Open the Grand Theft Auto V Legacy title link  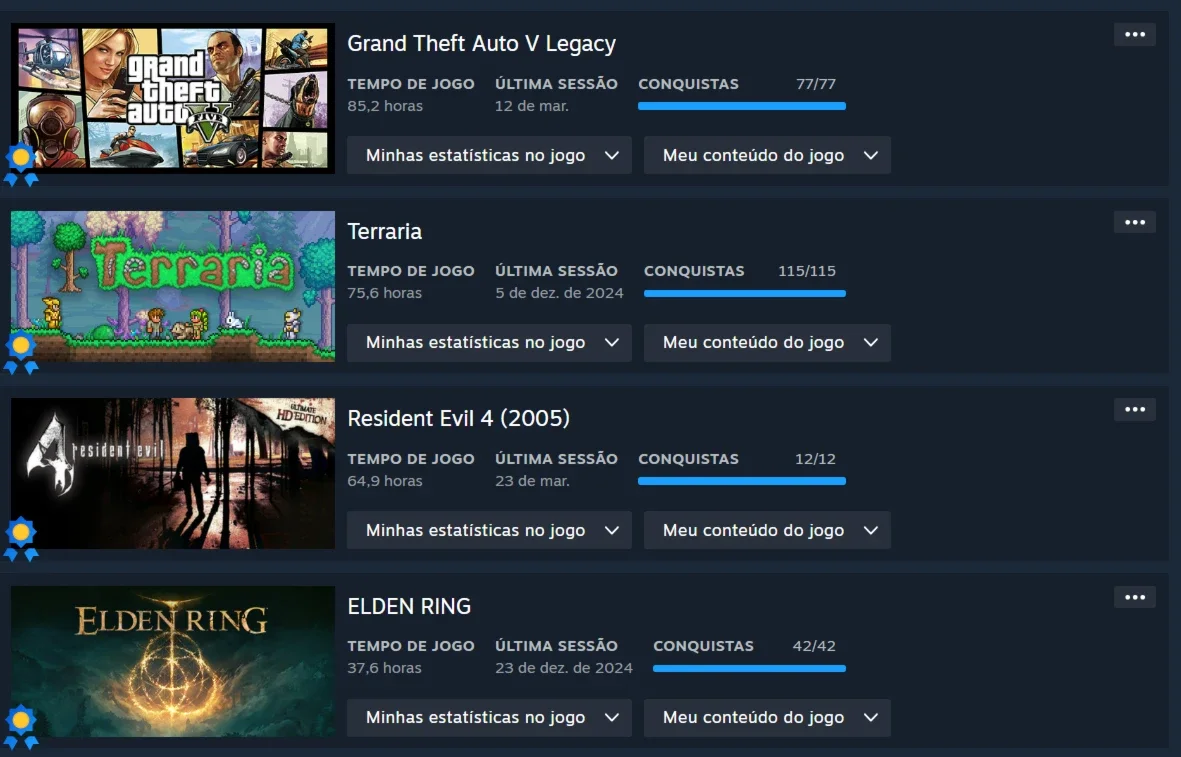tap(481, 44)
